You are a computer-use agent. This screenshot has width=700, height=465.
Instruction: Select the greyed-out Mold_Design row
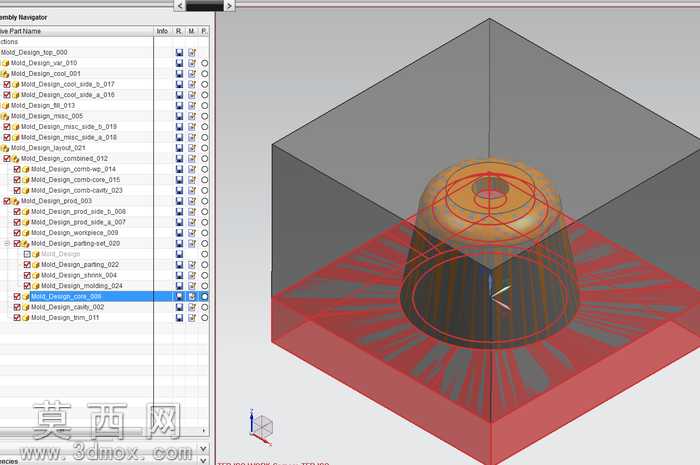61,254
